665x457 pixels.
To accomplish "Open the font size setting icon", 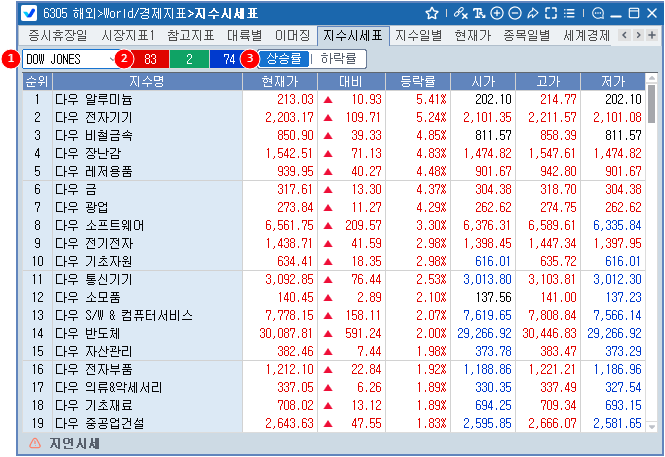I will [480, 13].
